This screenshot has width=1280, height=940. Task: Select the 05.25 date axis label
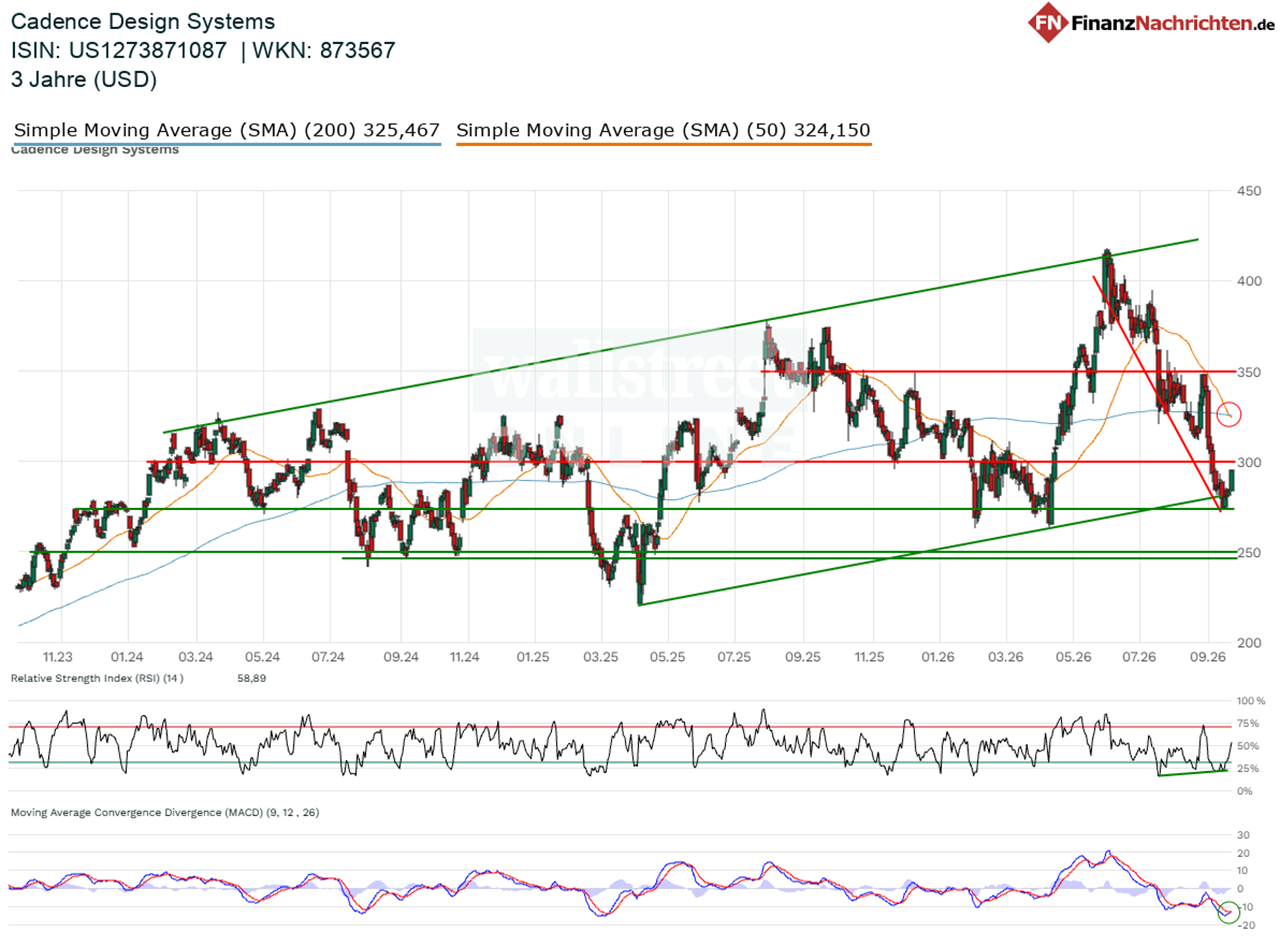click(x=667, y=657)
